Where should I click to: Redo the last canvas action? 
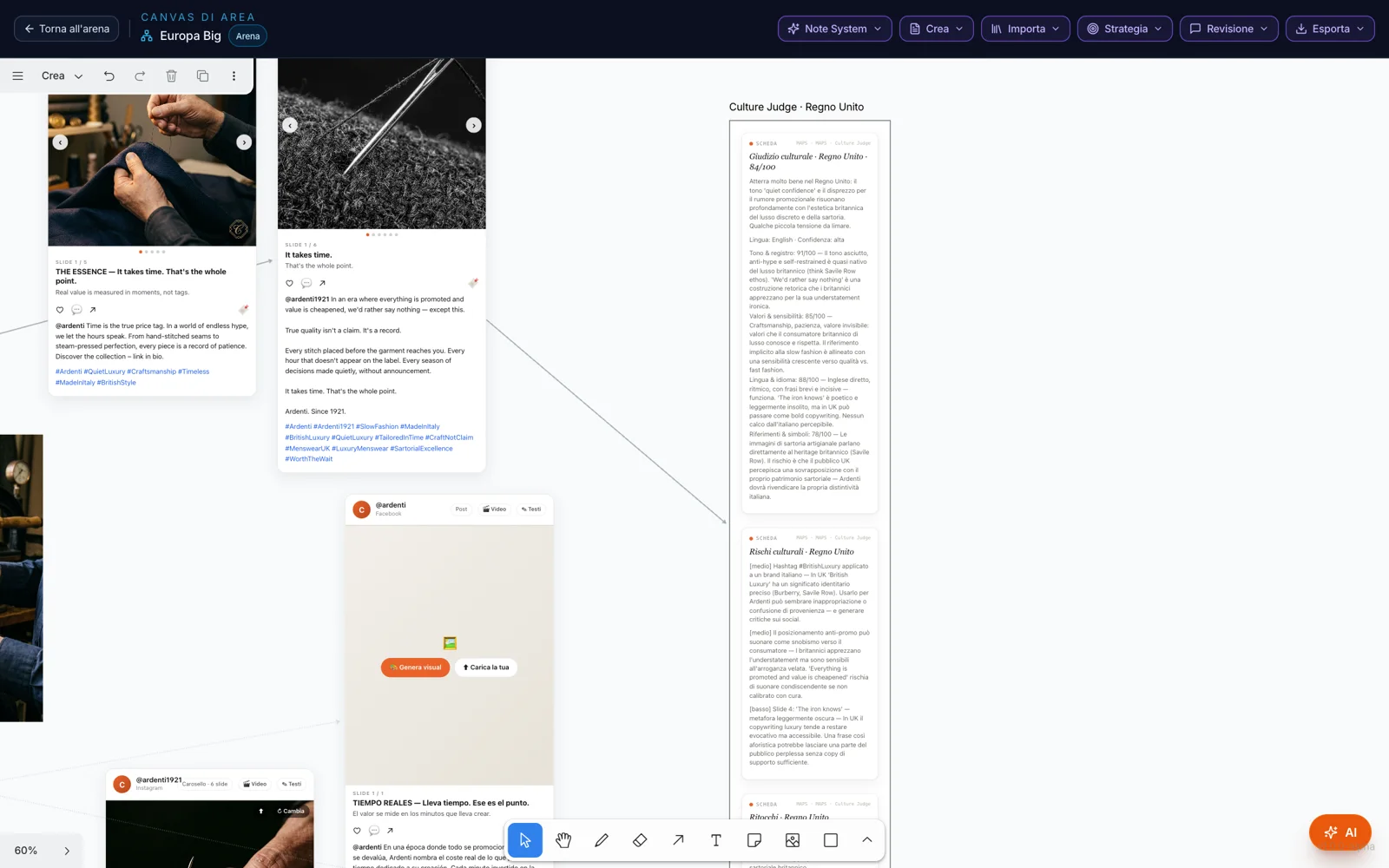(x=140, y=76)
